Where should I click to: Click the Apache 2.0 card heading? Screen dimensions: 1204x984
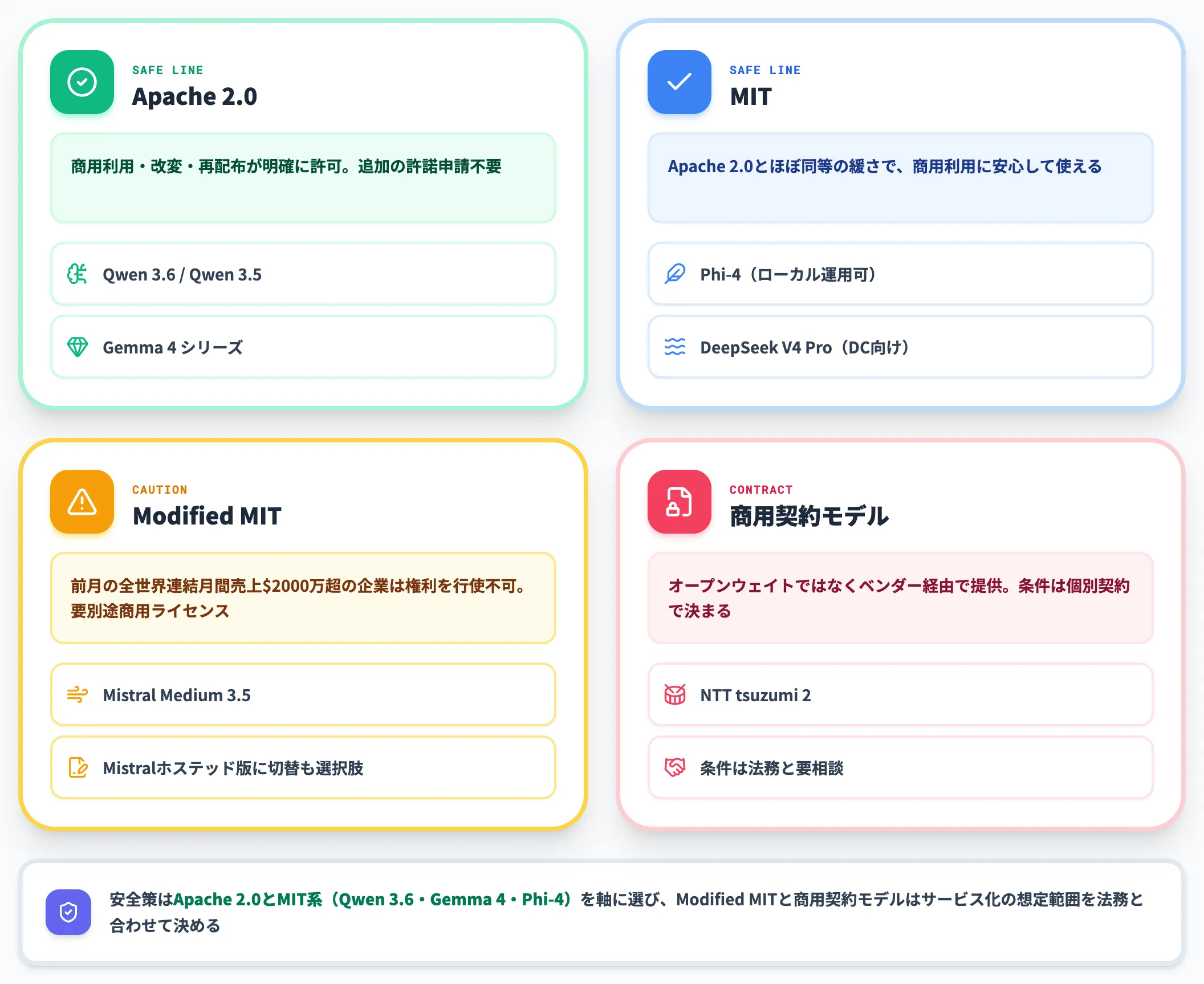(195, 96)
